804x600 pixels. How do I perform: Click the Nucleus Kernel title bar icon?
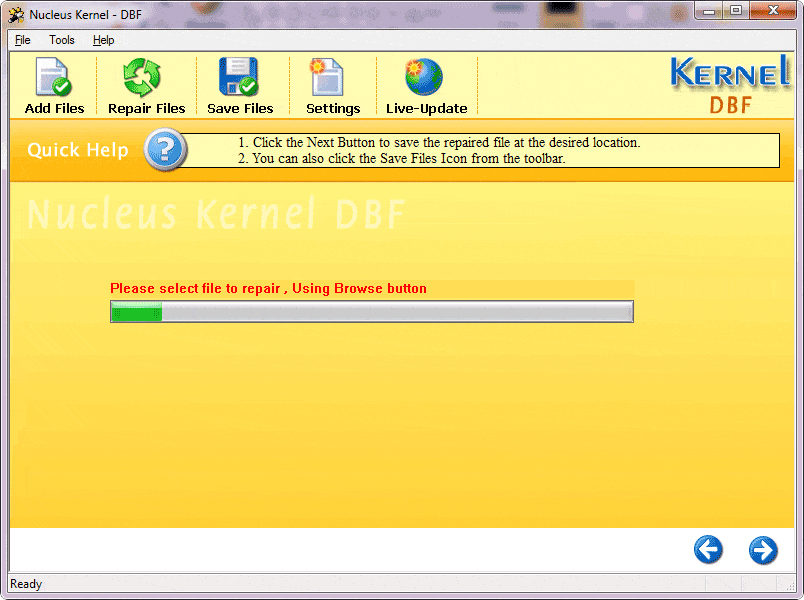coord(16,14)
